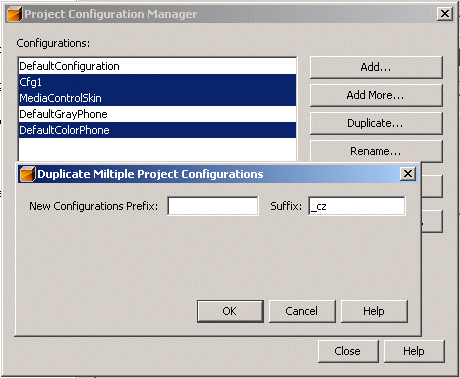Select the MediaControlSkin configuration
Image resolution: width=460 pixels, height=378 pixels.
pos(157,98)
